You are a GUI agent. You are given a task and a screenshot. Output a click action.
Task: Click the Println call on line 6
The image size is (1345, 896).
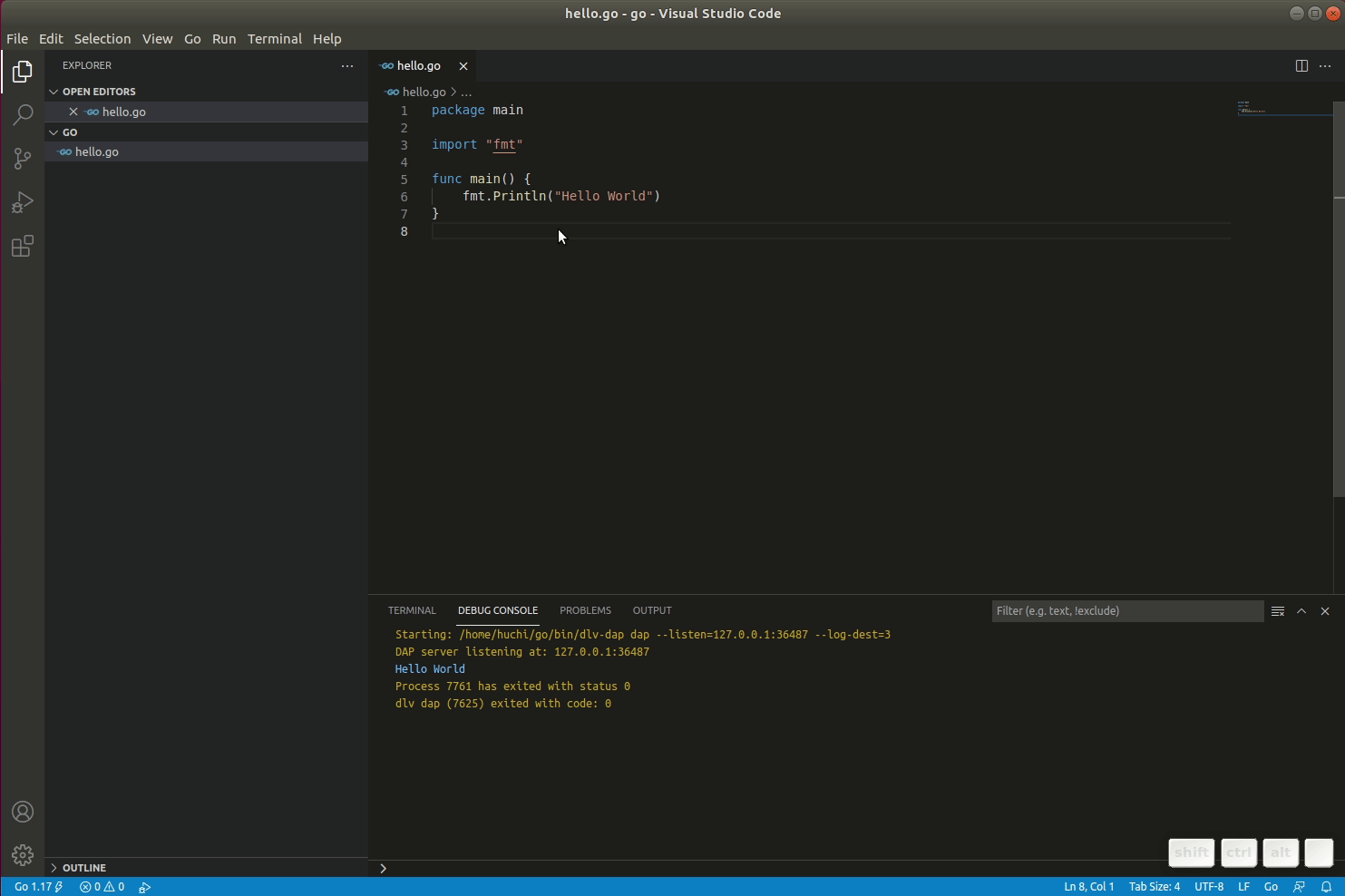click(520, 197)
